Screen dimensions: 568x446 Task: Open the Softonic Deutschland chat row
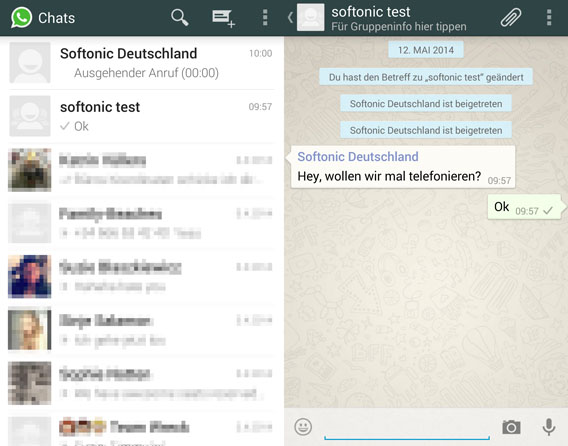pyautogui.click(x=141, y=63)
